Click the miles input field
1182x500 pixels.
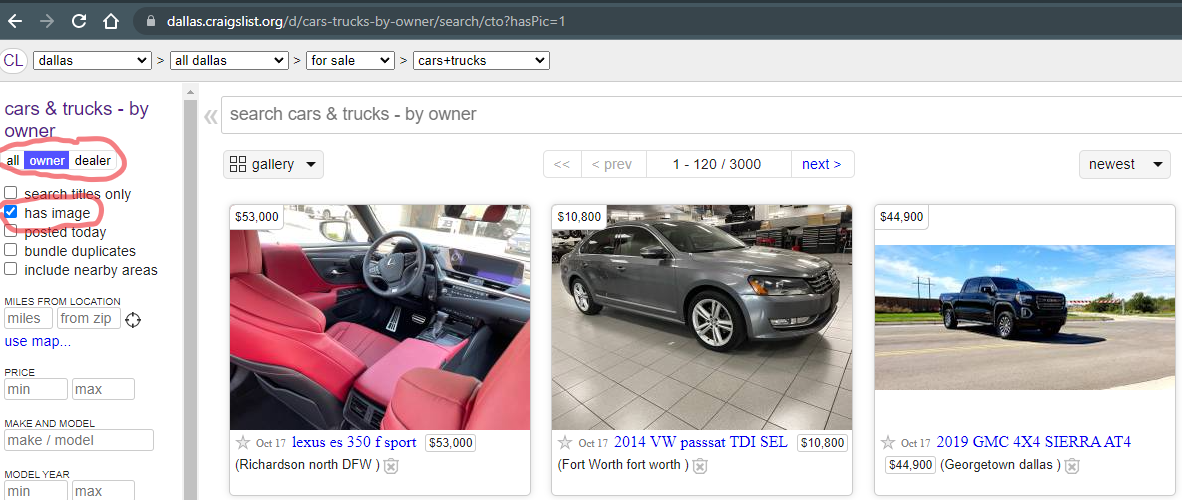click(29, 318)
